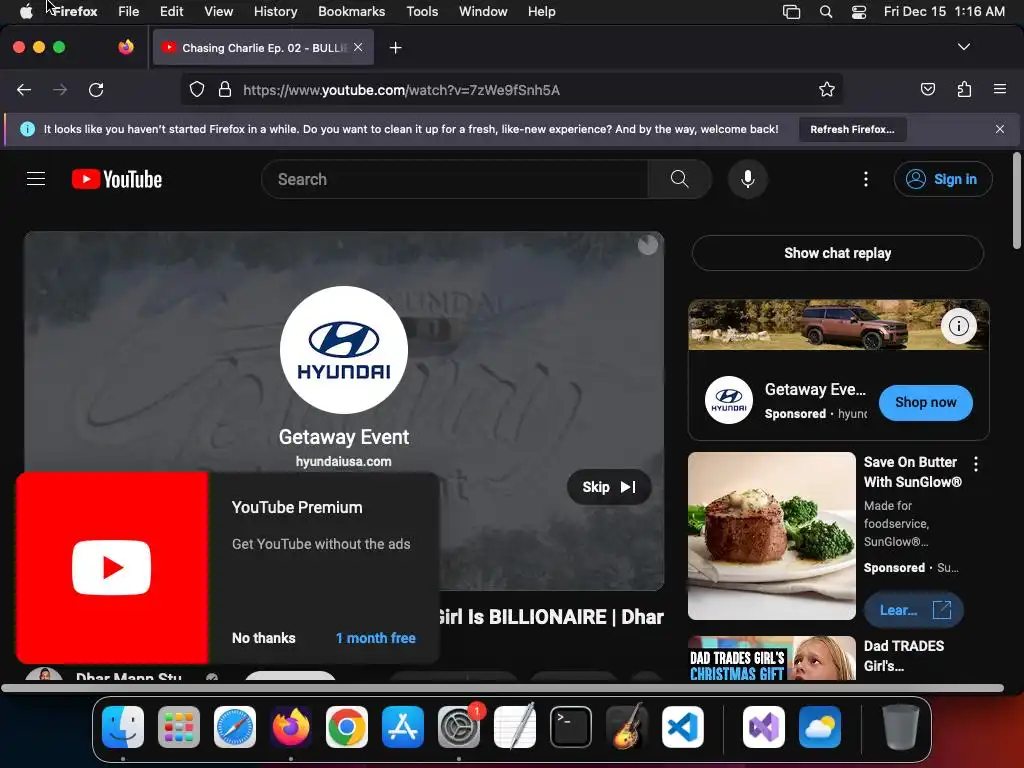Open options for SunGlow butter ad
Image resolution: width=1024 pixels, height=768 pixels.
tap(976, 464)
